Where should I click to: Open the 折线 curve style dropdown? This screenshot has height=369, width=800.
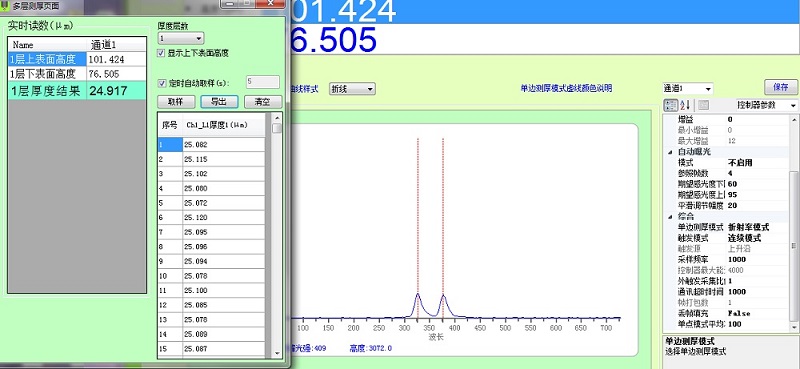353,89
